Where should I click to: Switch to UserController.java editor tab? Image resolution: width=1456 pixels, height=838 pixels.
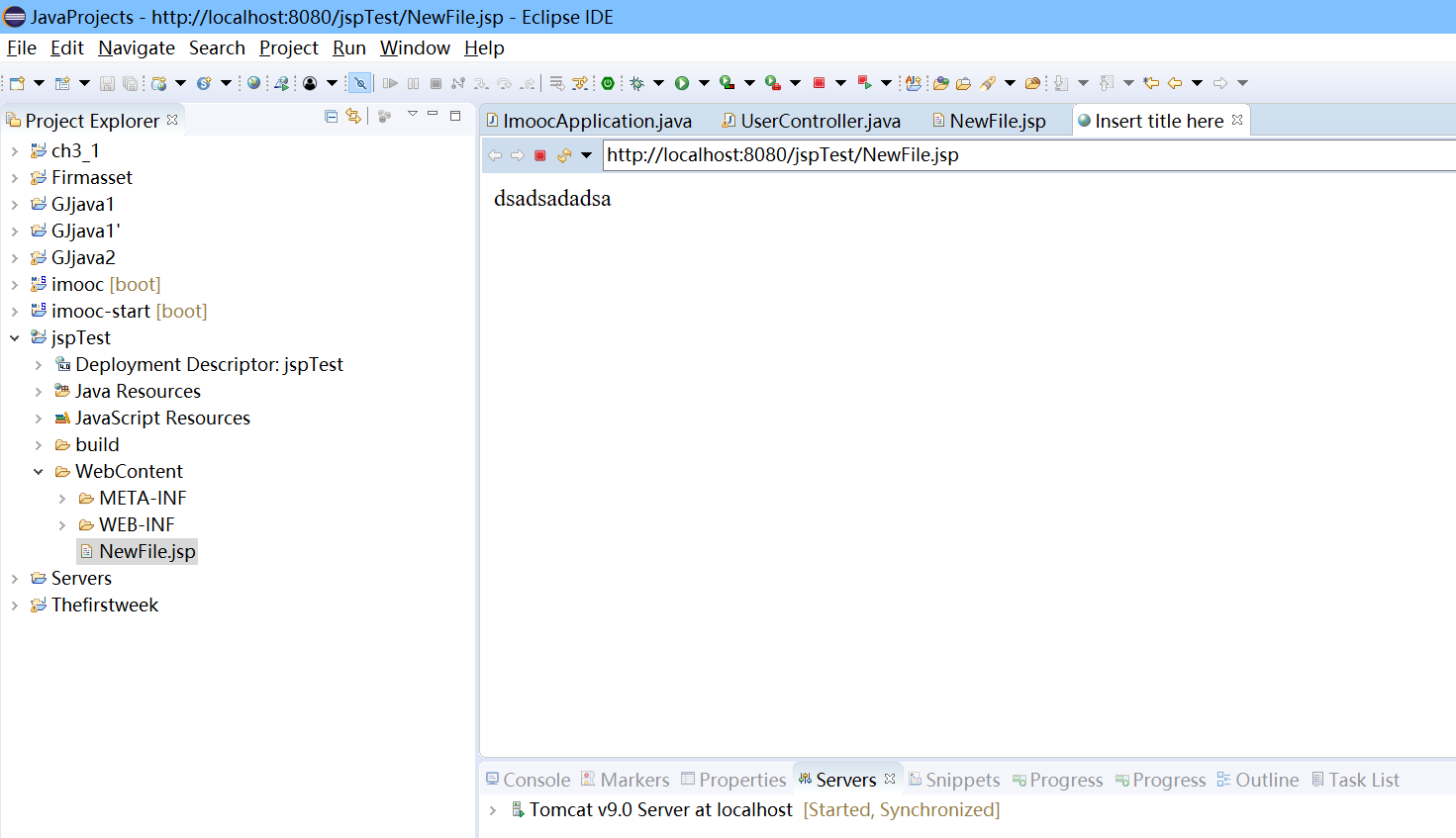pyautogui.click(x=812, y=121)
